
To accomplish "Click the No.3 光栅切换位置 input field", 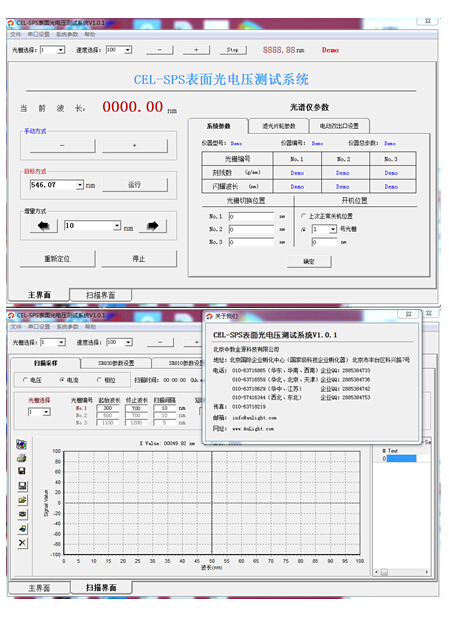I will click(x=251, y=242).
